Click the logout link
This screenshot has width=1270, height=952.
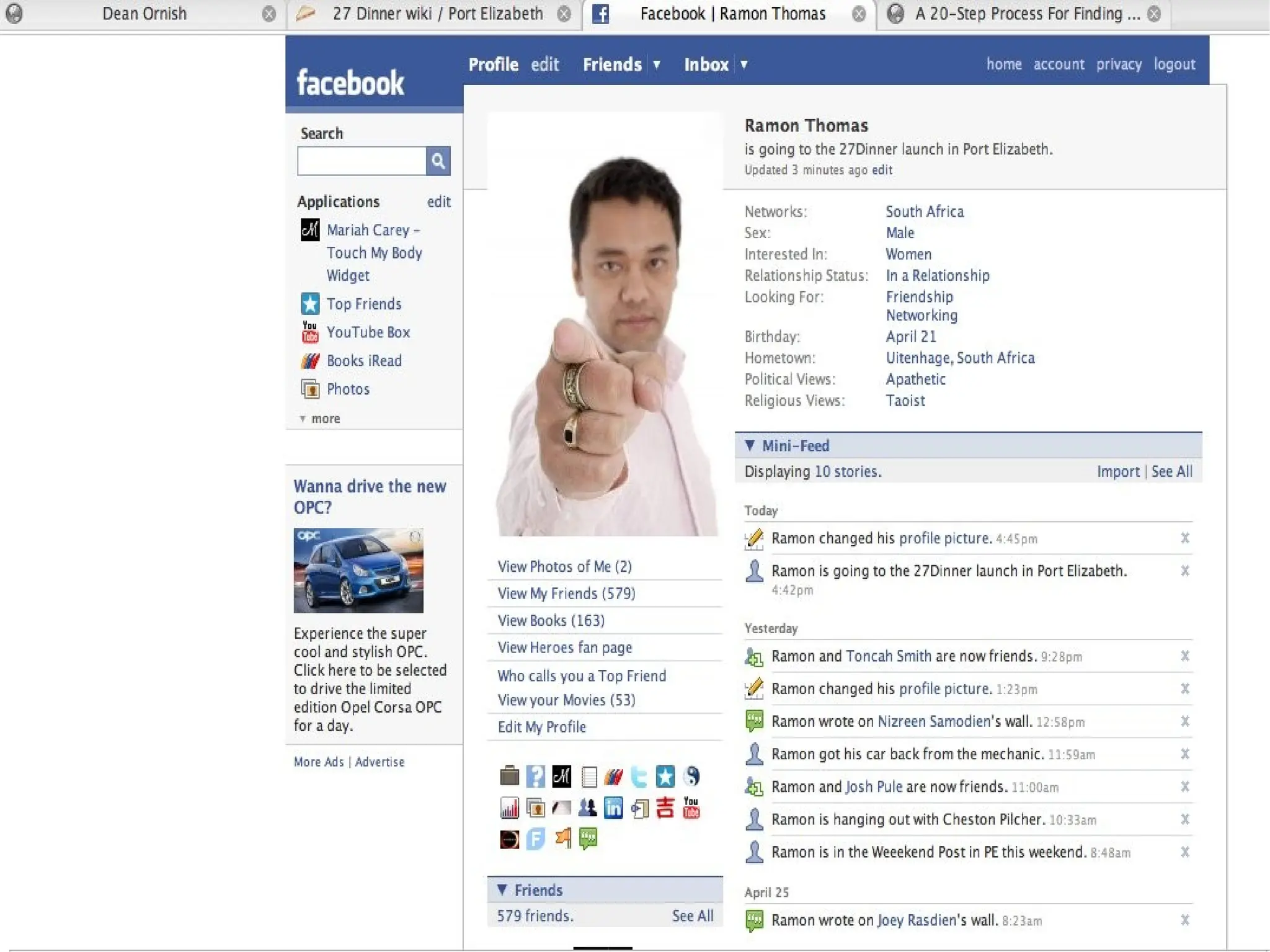1174,65
